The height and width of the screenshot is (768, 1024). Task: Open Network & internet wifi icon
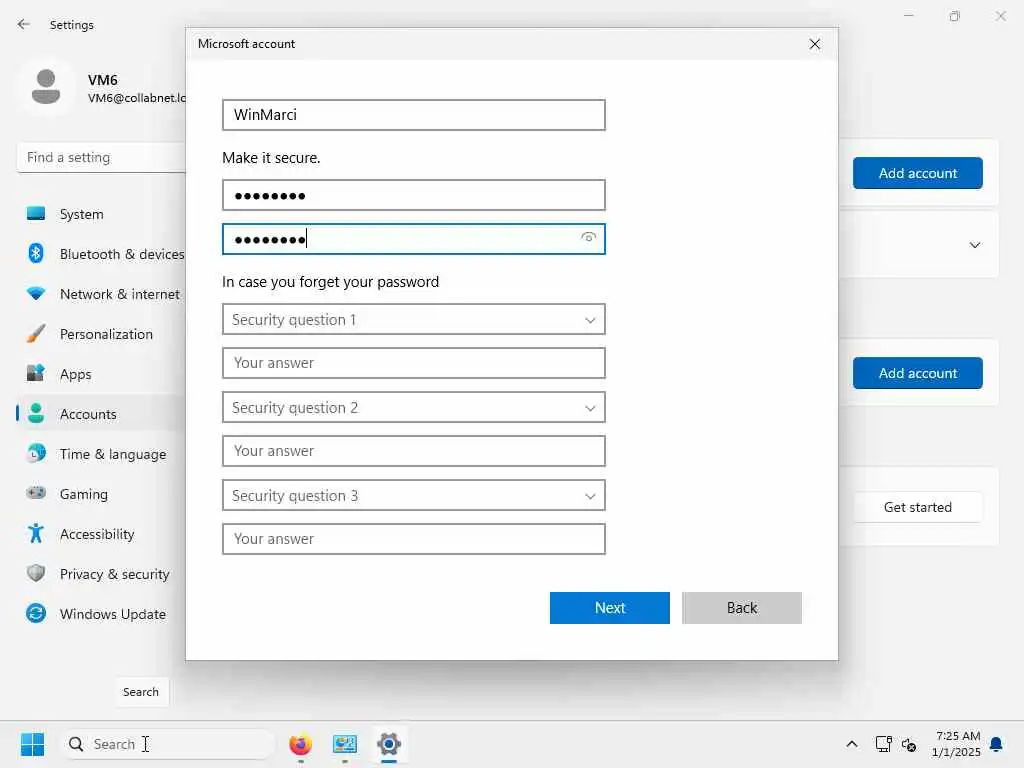coord(36,294)
